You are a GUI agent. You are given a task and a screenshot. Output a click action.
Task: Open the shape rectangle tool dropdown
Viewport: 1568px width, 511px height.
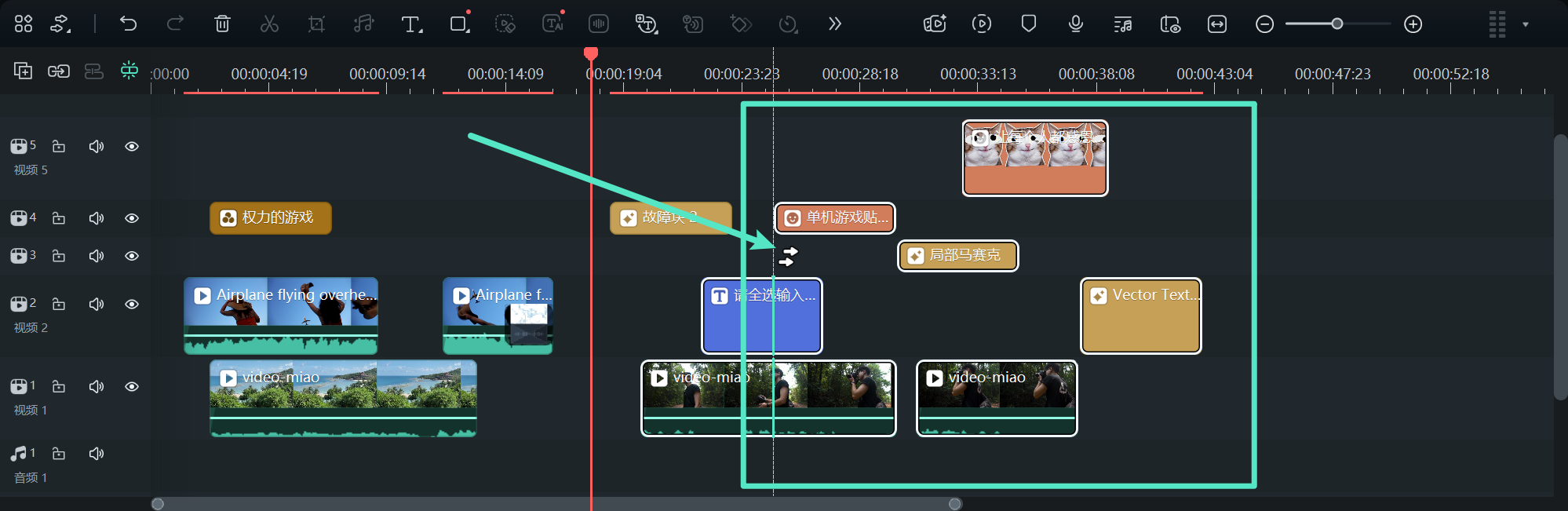click(x=460, y=24)
